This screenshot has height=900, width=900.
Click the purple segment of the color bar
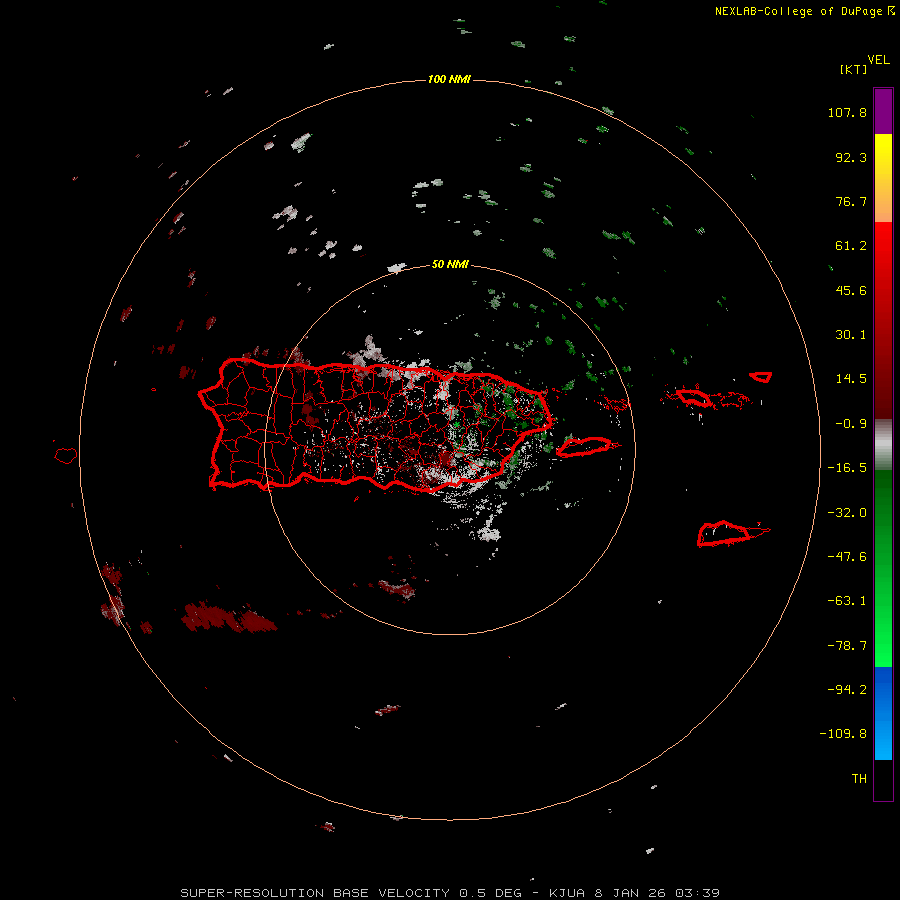click(x=883, y=111)
